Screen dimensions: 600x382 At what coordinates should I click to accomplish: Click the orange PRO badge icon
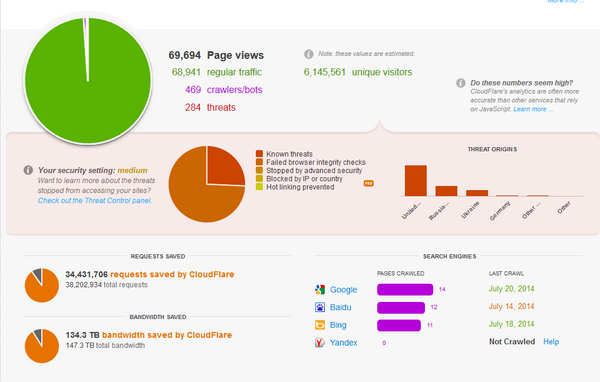[x=368, y=183]
